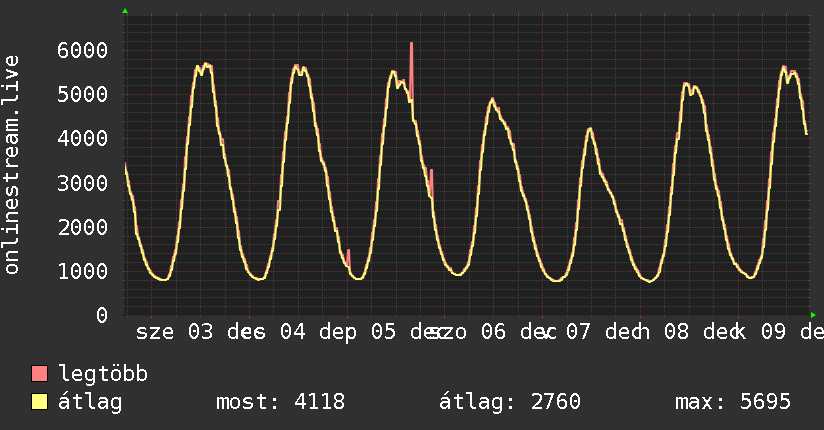Image resolution: width=824 pixels, height=430 pixels.
Task: Click the '07' date label on x-axis
Action: 578,332
